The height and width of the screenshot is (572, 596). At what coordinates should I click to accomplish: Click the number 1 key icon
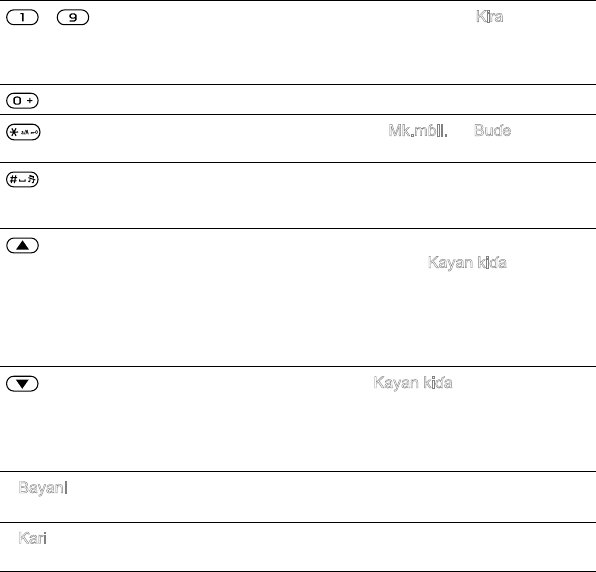pyautogui.click(x=22, y=17)
